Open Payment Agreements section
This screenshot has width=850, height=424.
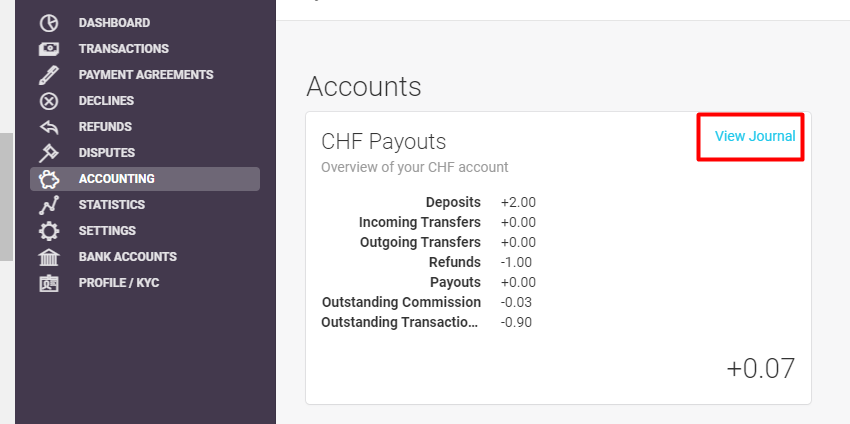pos(146,75)
